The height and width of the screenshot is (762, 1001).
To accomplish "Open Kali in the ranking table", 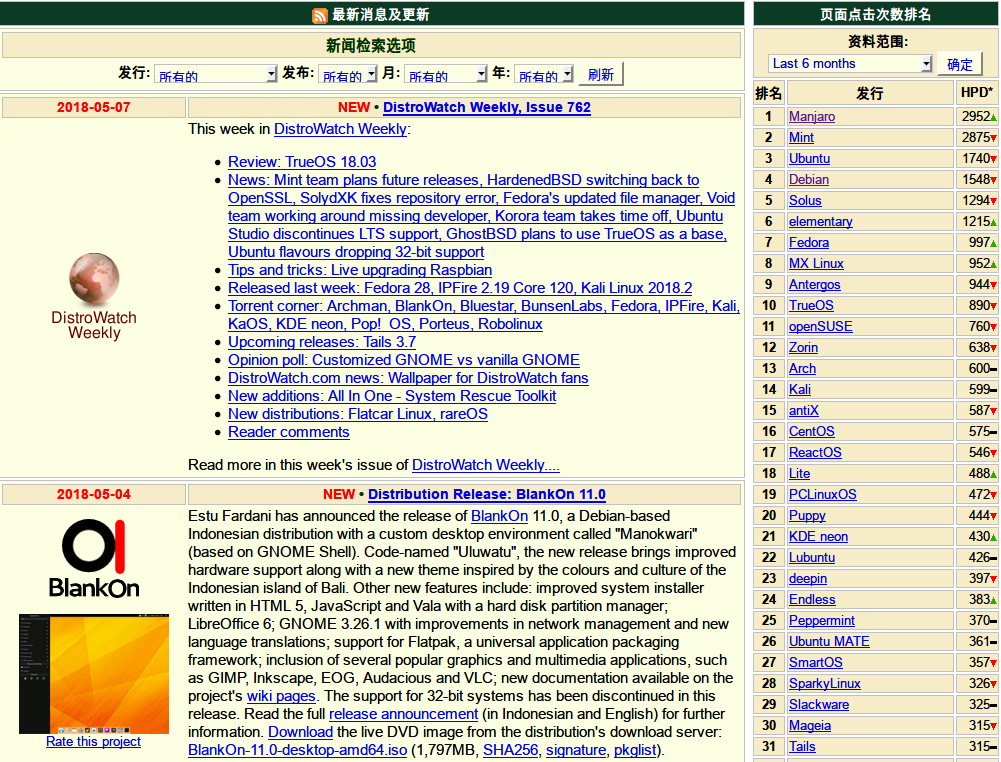I will (800, 390).
